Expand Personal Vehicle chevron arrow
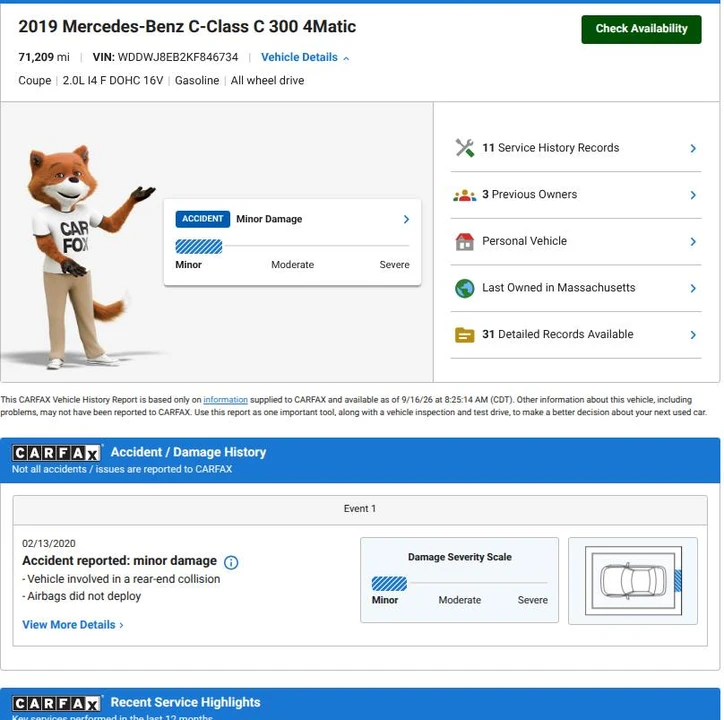724x720 pixels. 693,242
